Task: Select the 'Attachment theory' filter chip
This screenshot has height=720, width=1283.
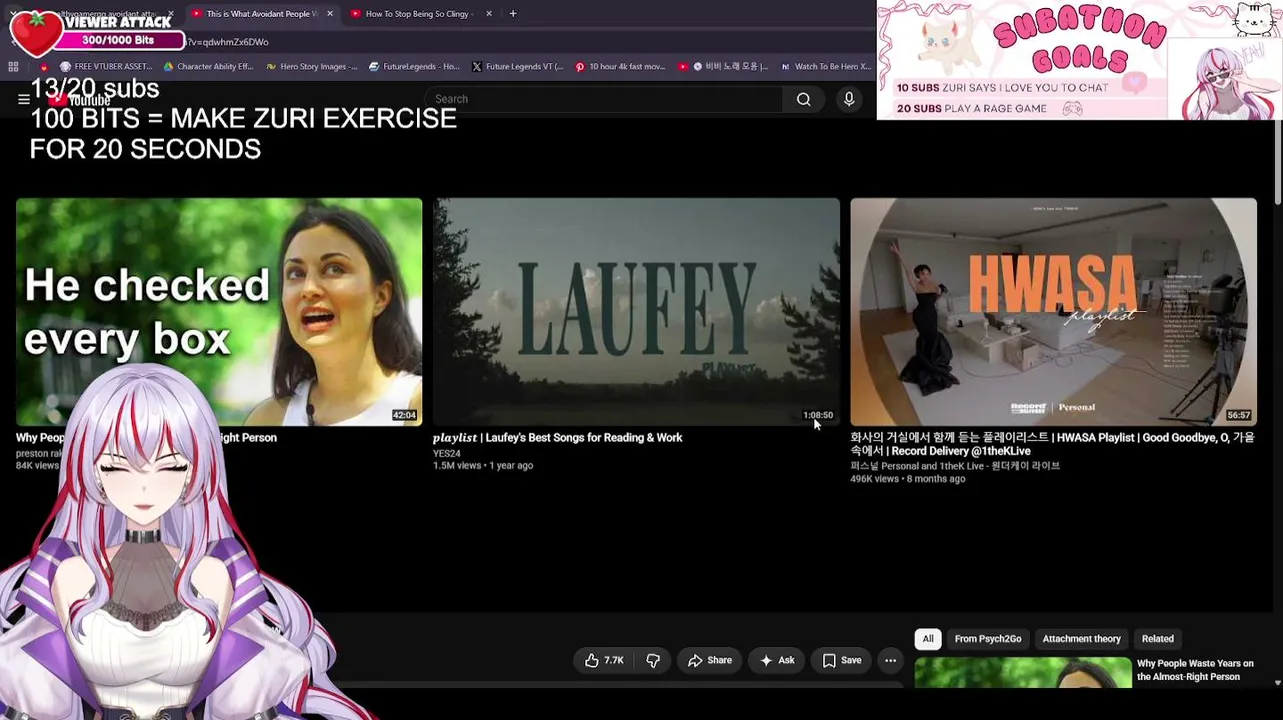Action: 1081,639
